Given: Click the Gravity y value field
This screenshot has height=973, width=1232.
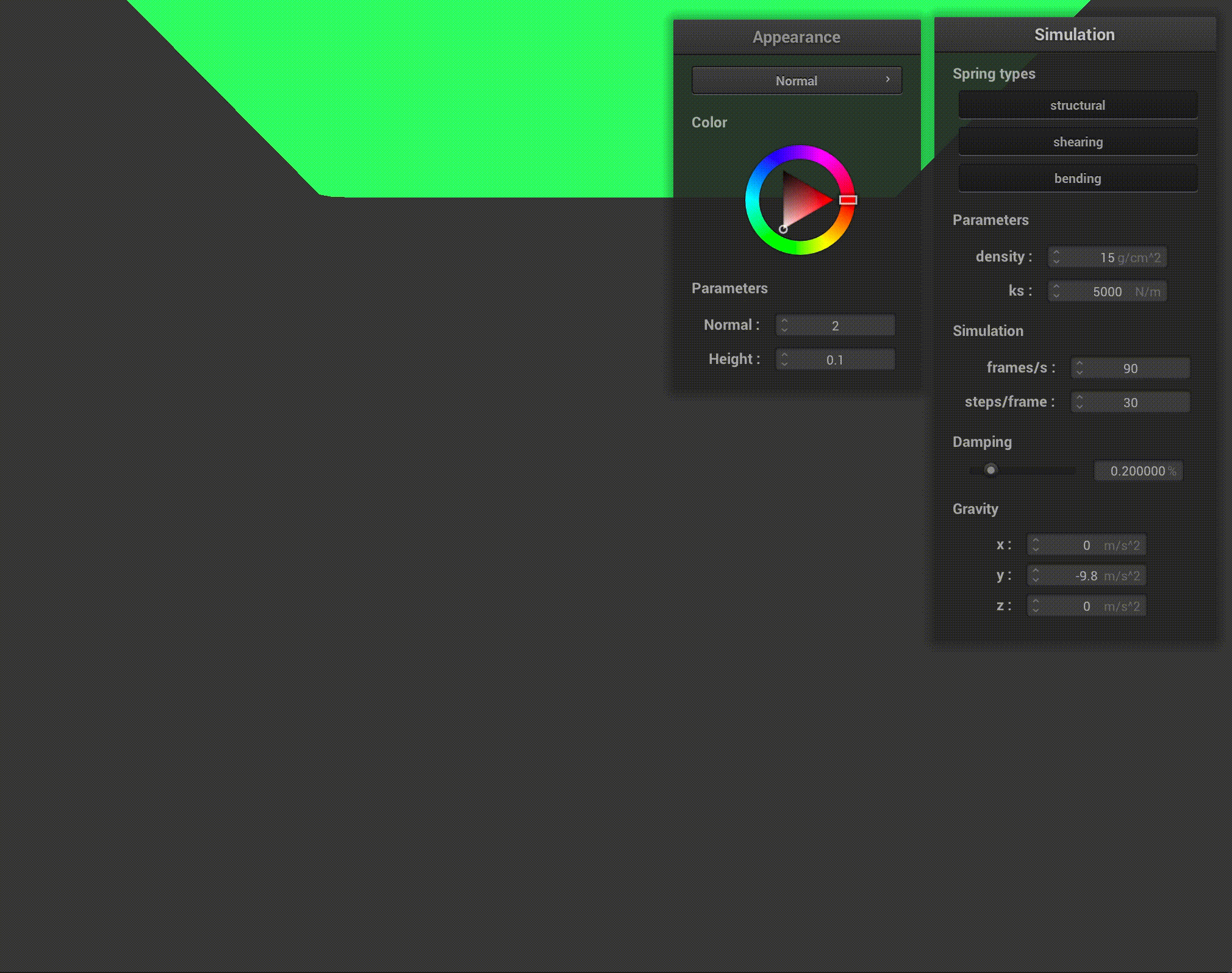Looking at the screenshot, I should coord(1087,576).
